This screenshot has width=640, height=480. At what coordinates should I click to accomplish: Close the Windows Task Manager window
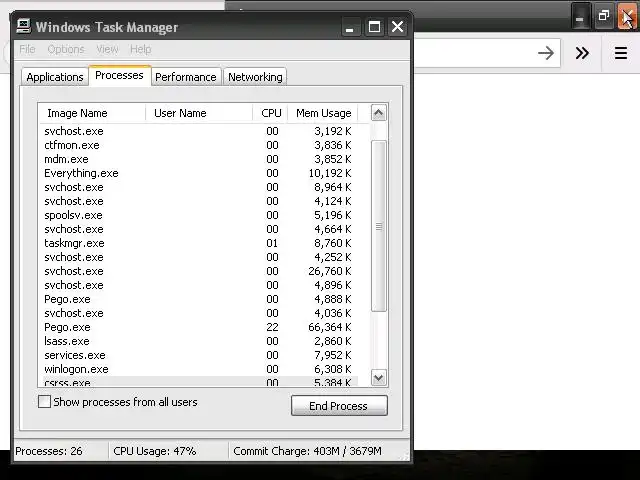[398, 27]
